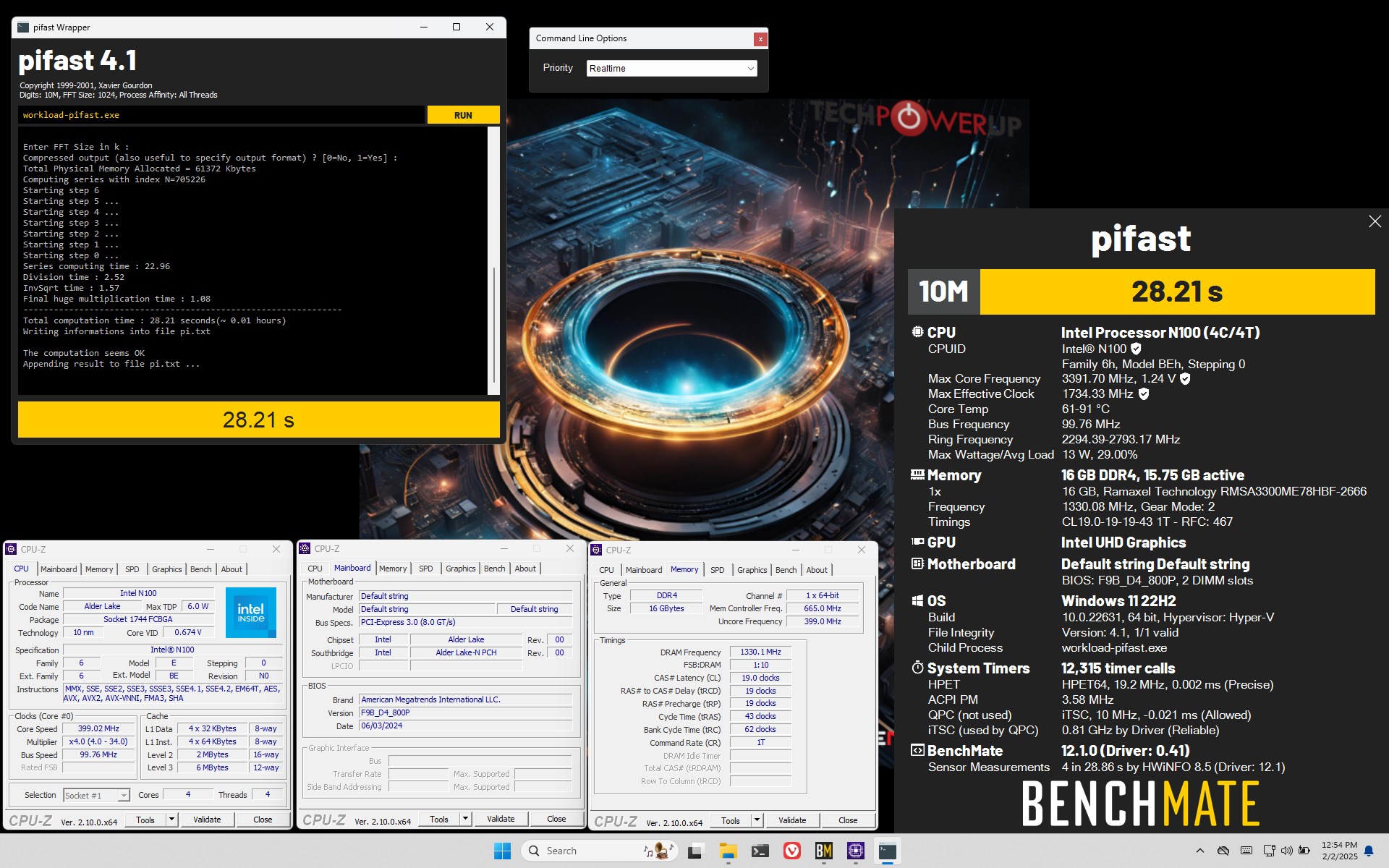This screenshot has height=868, width=1389.
Task: Open the volume speaker tray icon
Action: point(1286,851)
